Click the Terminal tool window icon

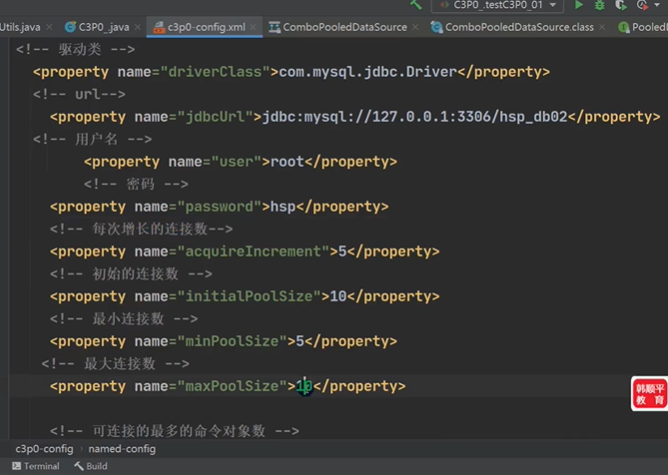pos(17,466)
